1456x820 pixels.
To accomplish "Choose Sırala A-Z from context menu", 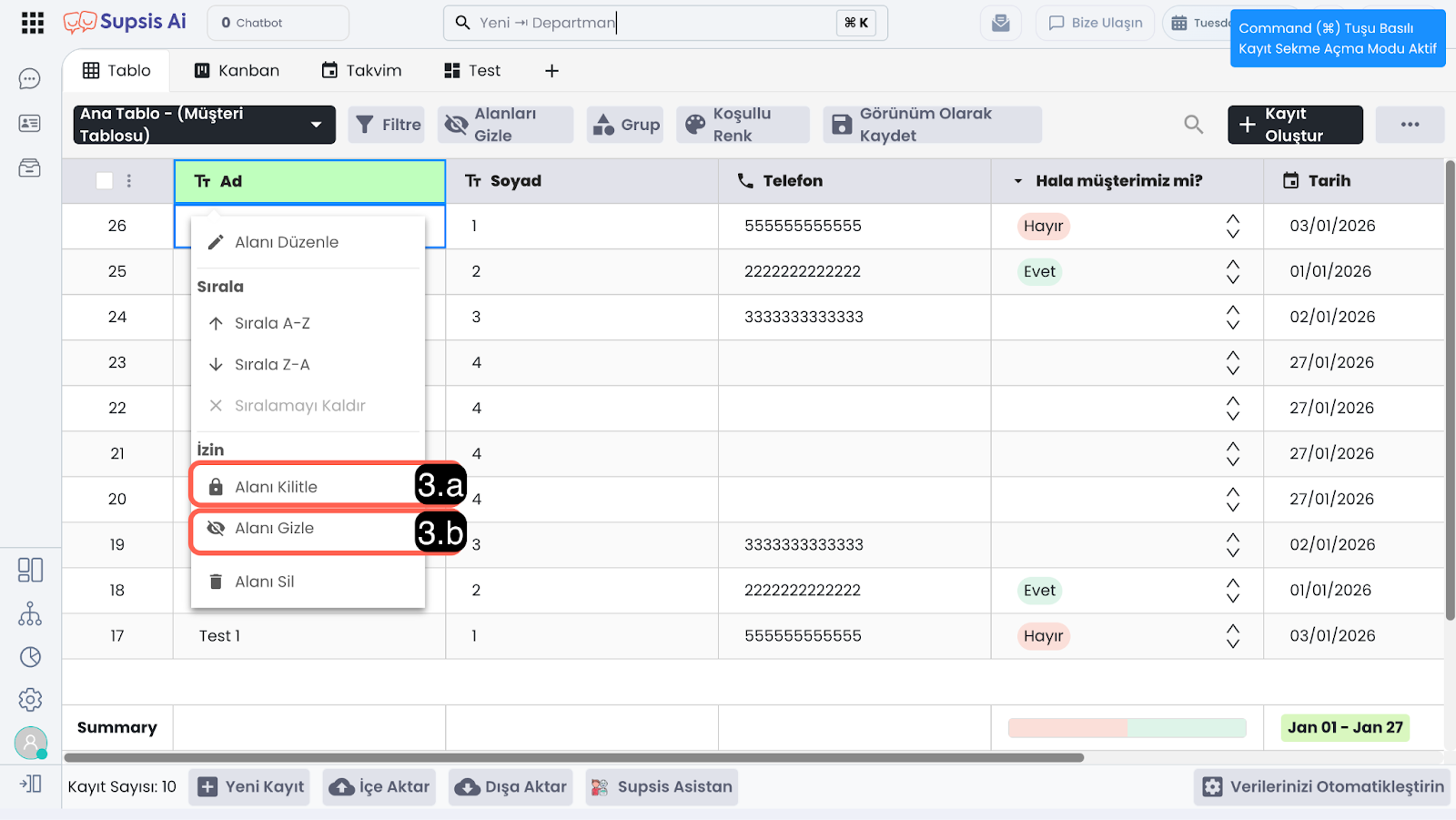I will [x=272, y=323].
